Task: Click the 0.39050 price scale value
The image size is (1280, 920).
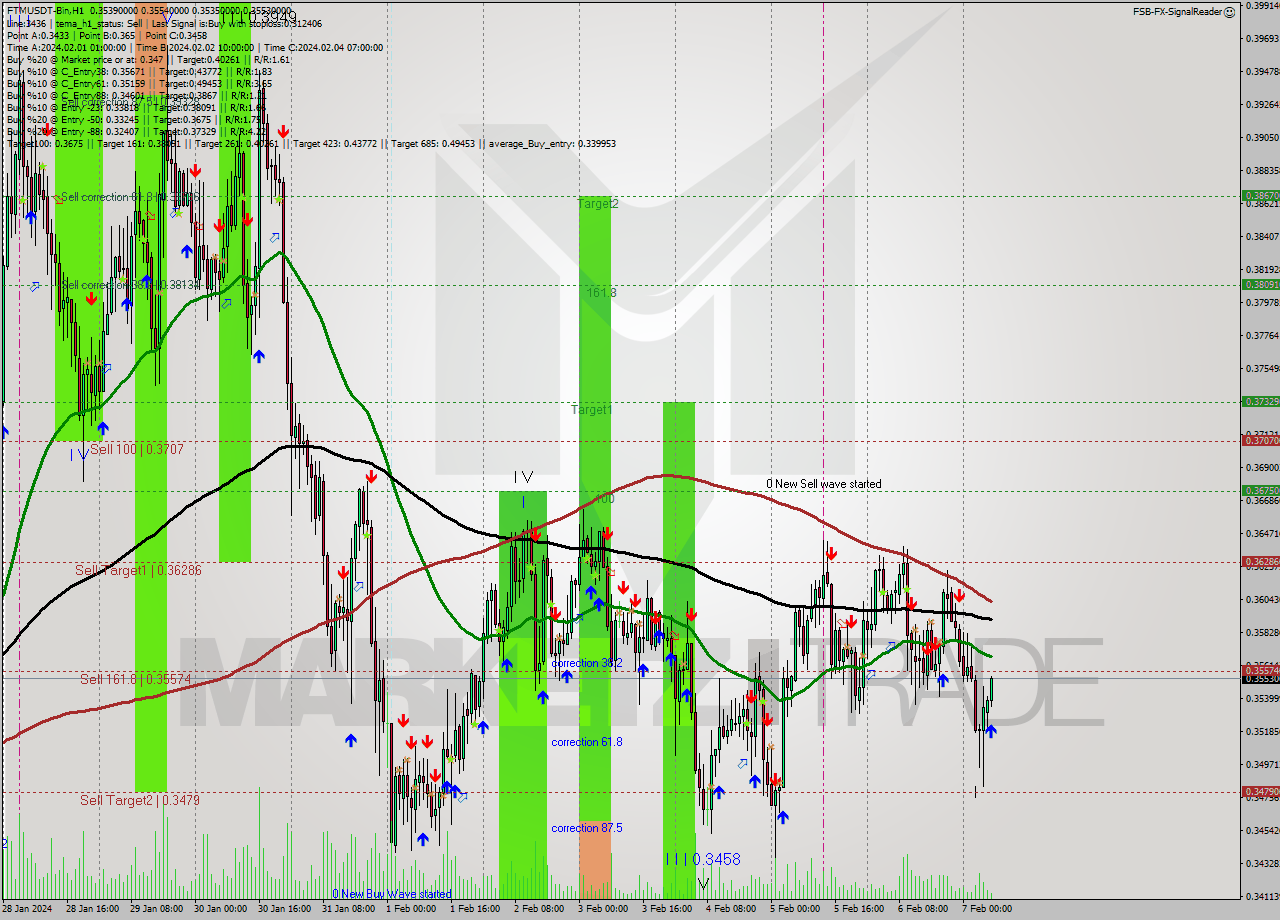Action: click(1262, 137)
